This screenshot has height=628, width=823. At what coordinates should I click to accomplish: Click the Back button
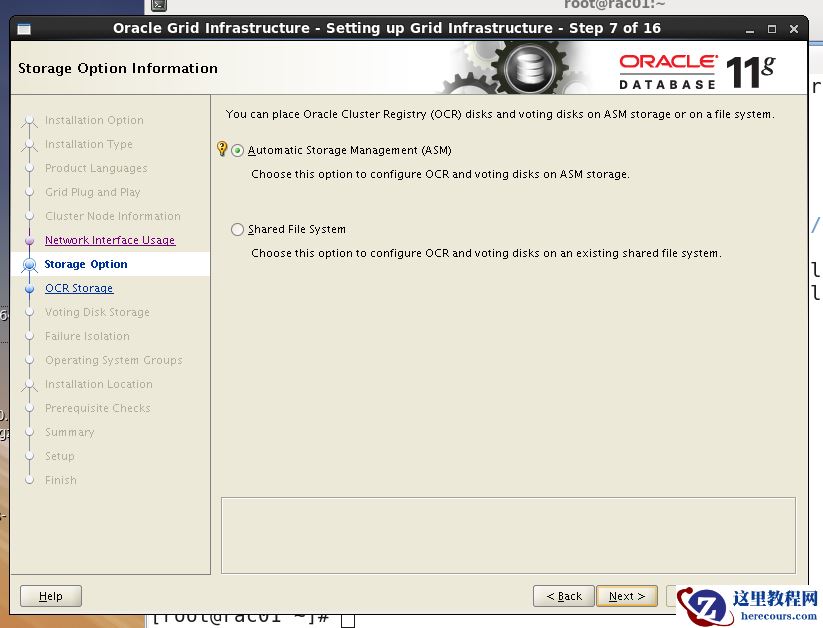pyautogui.click(x=564, y=596)
